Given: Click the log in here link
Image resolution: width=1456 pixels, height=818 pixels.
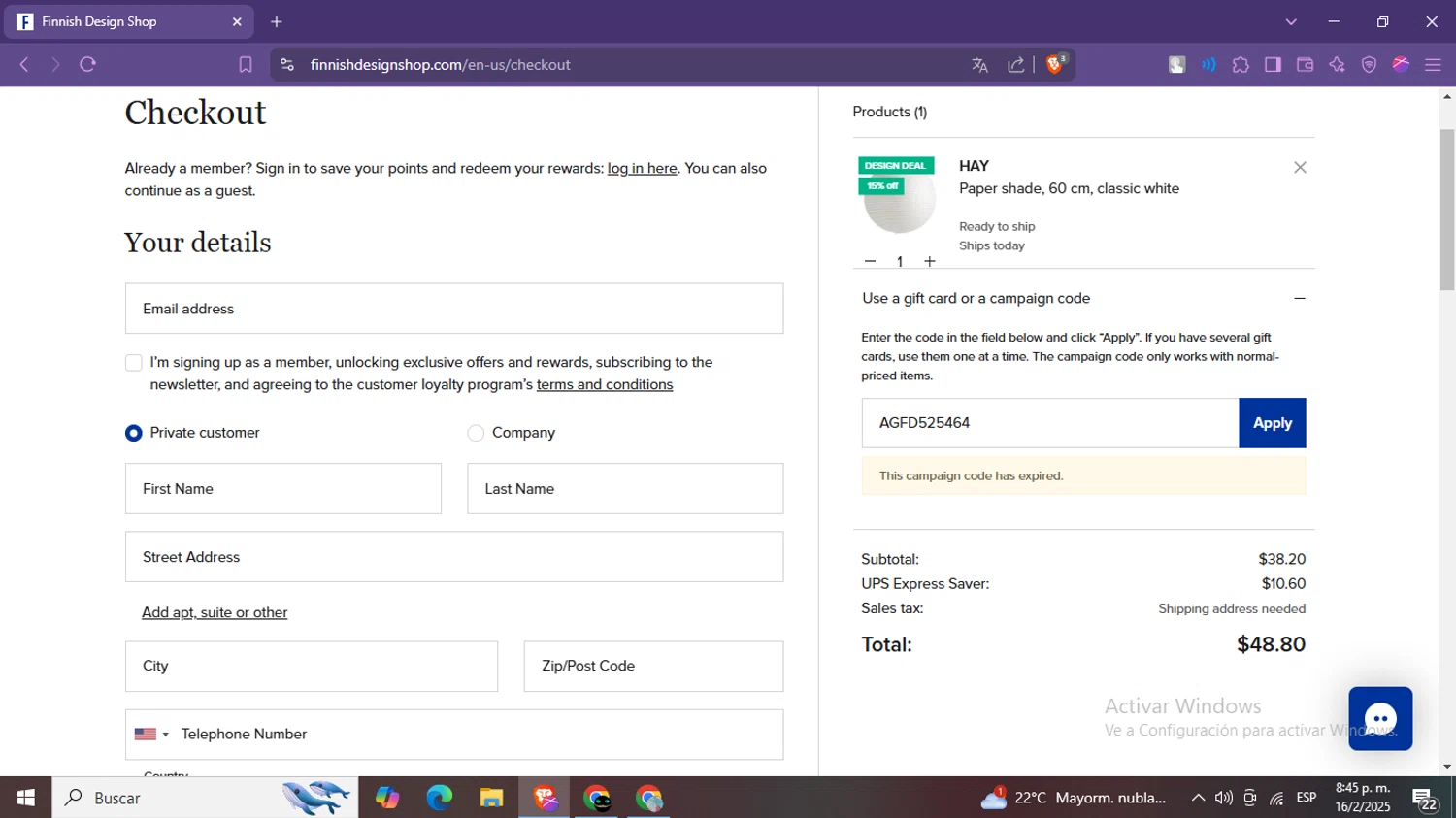Looking at the screenshot, I should 643,168.
